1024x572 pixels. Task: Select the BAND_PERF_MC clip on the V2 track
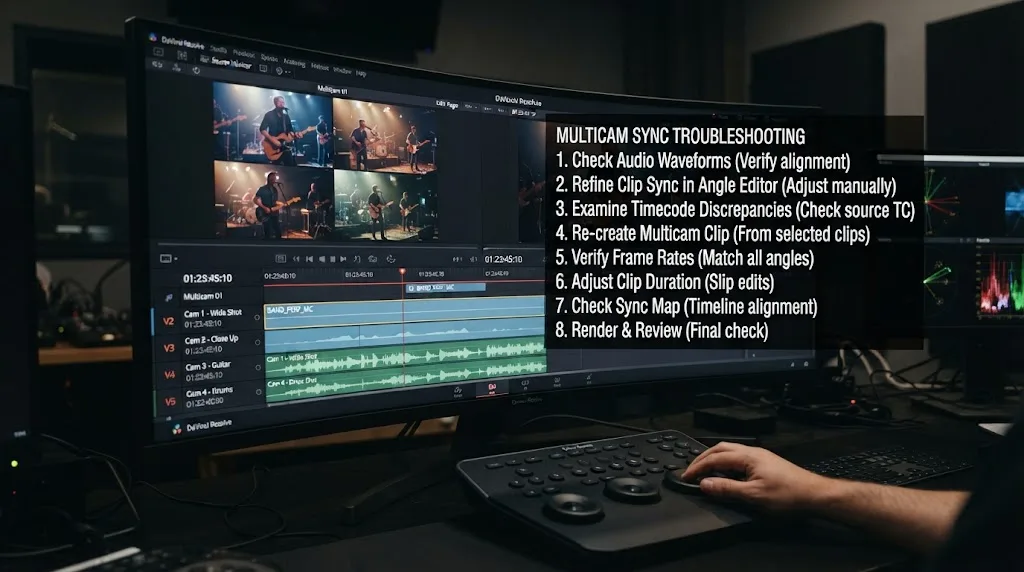(x=404, y=314)
